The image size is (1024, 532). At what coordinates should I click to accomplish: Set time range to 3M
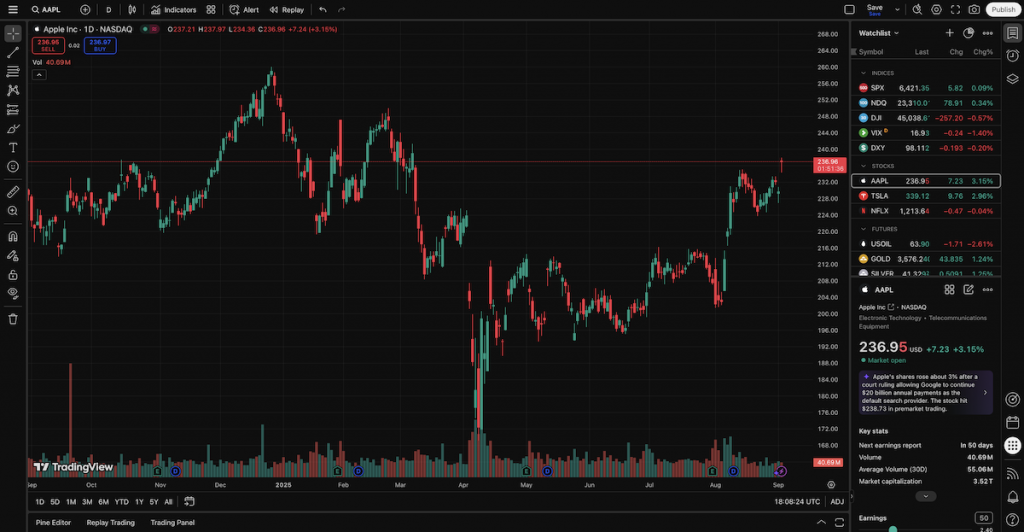[x=87, y=502]
